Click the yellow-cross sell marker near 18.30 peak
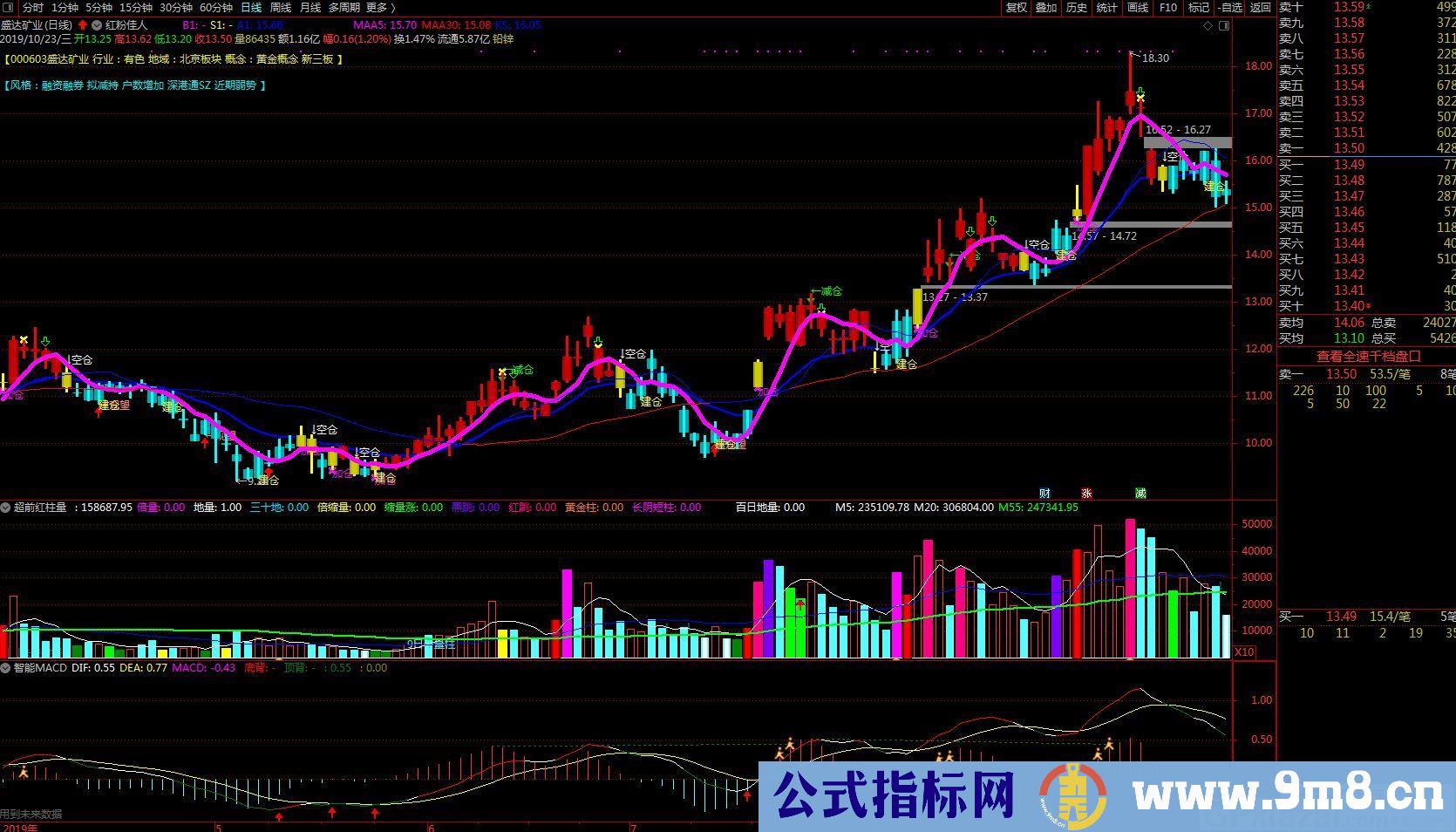1456x832 pixels. point(1140,99)
